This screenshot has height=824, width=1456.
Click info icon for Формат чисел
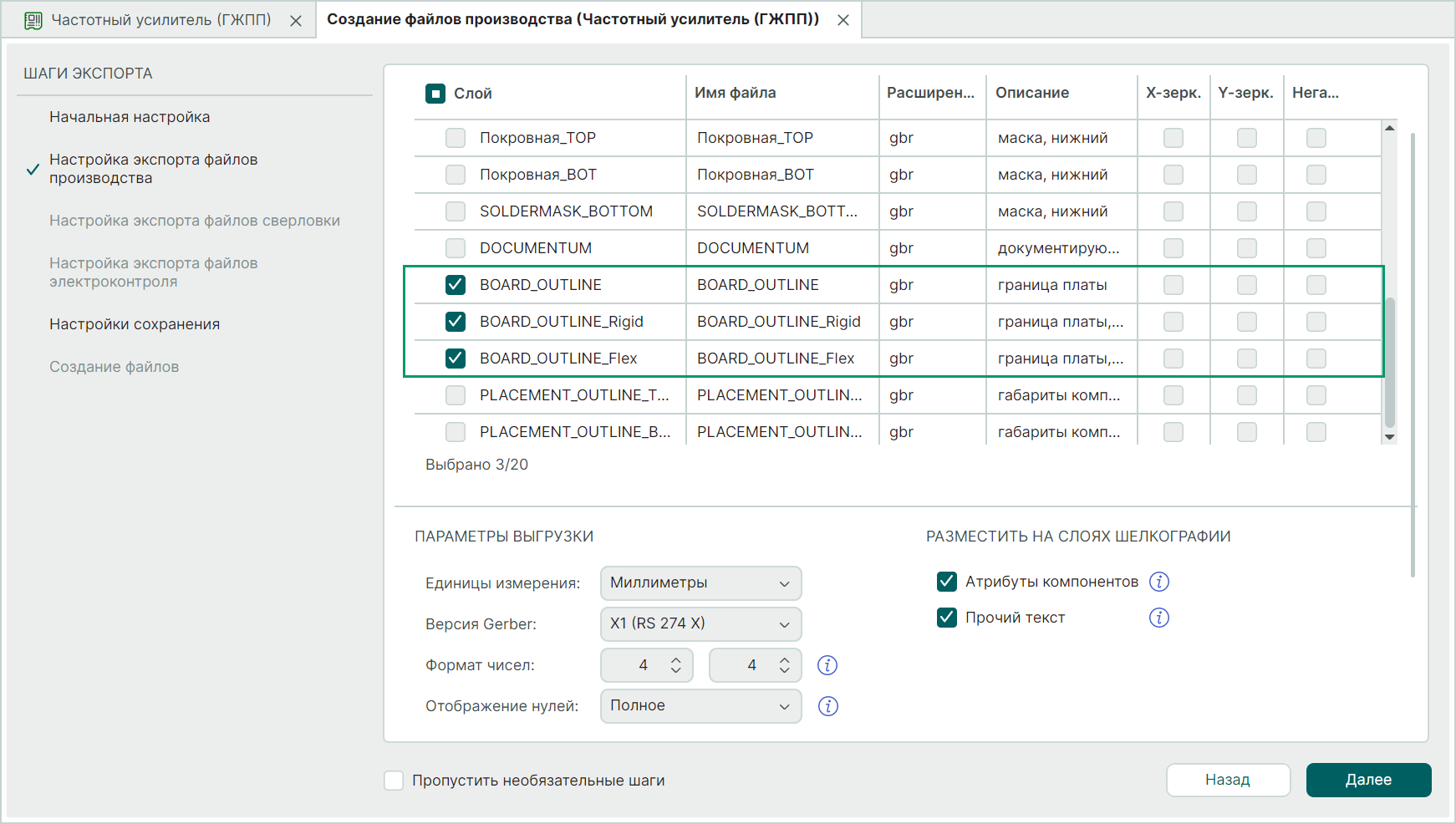pos(827,665)
